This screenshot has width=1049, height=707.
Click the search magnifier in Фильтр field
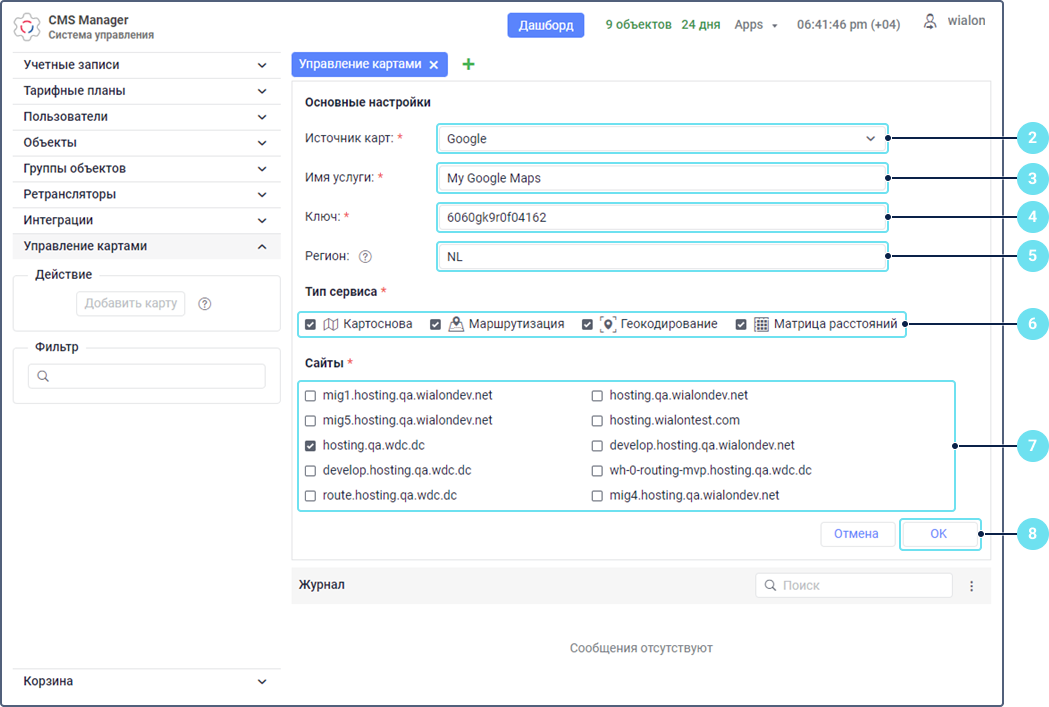click(x=43, y=376)
